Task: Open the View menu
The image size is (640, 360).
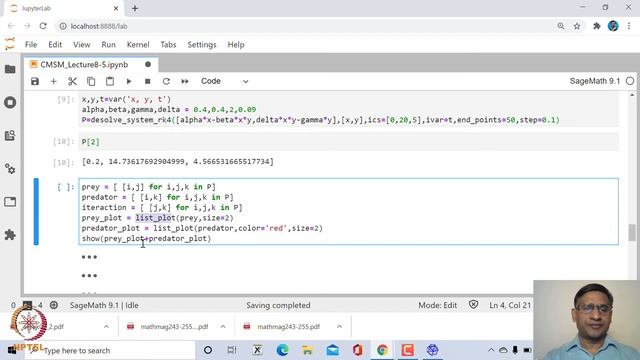Action: (82, 44)
